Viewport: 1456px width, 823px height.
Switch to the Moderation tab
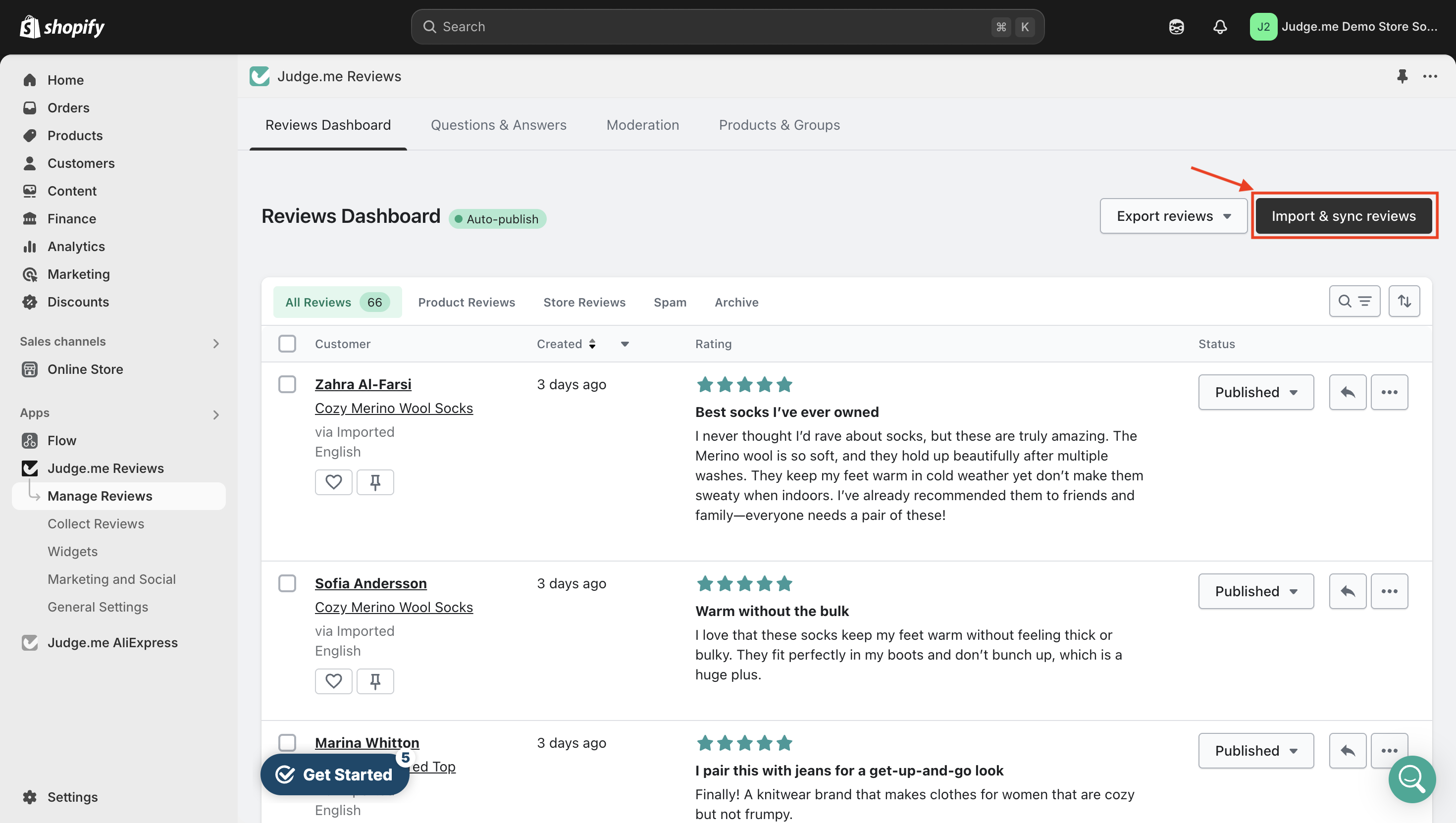643,125
